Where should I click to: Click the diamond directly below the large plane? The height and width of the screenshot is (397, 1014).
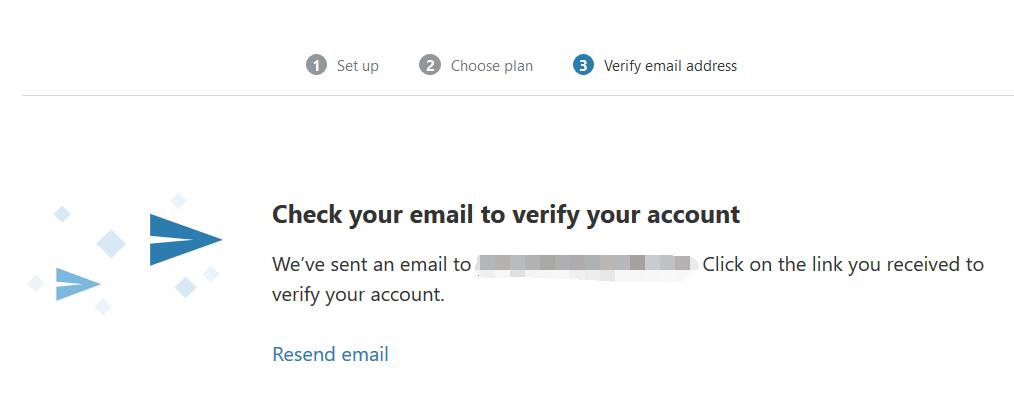pyautogui.click(x=186, y=287)
